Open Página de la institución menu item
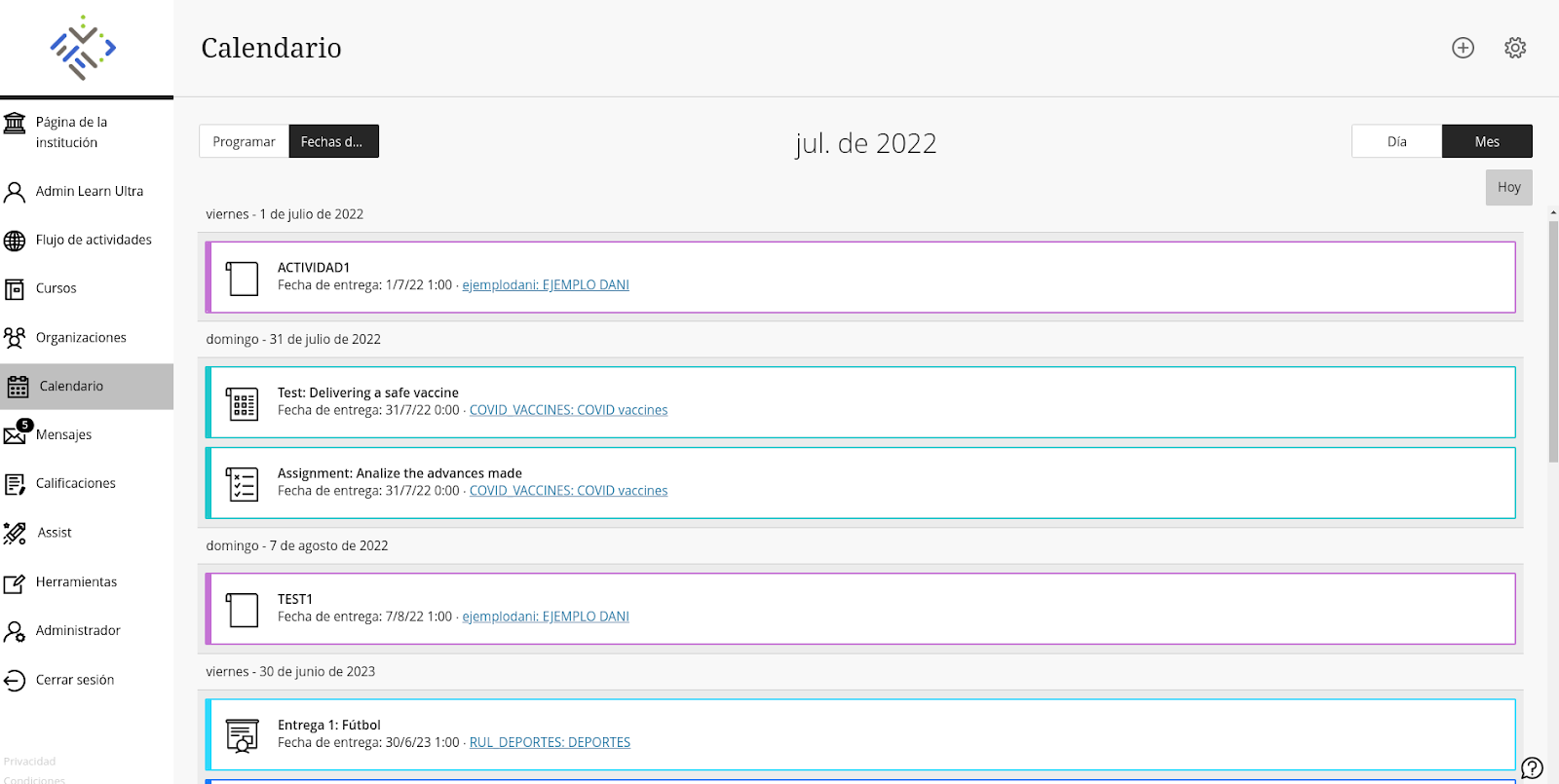The width and height of the screenshot is (1559, 784). 87,132
